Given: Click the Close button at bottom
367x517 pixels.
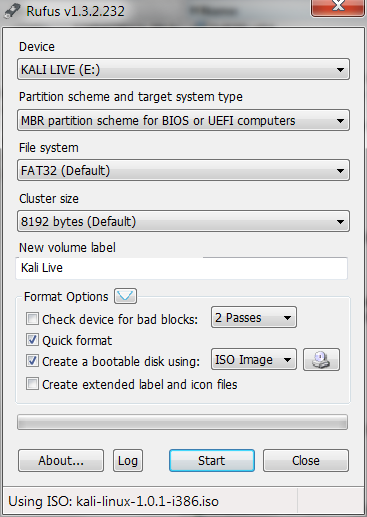Looking at the screenshot, I should click(306, 461).
